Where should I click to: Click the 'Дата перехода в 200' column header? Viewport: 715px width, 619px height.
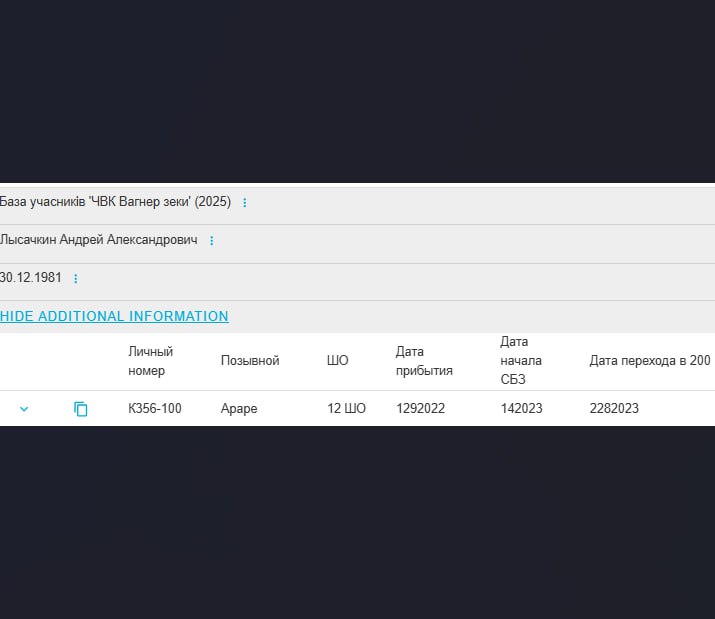tap(650, 361)
